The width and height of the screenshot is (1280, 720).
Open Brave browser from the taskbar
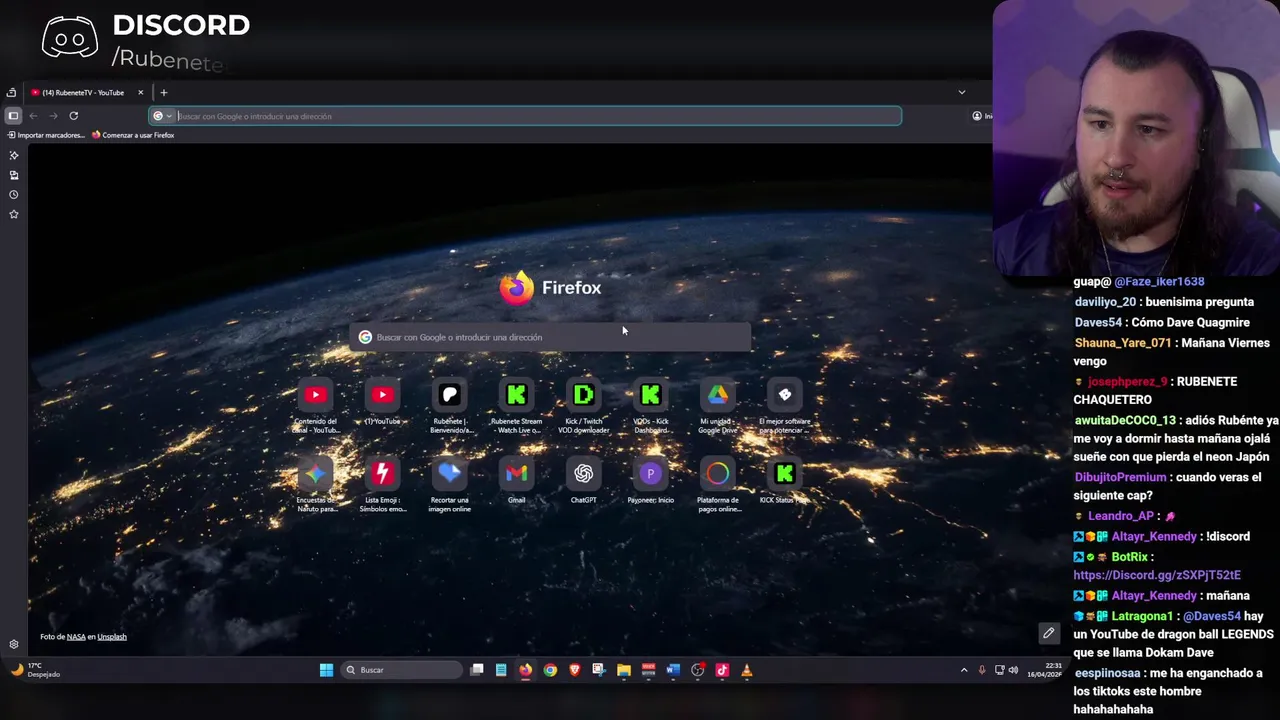(574, 670)
